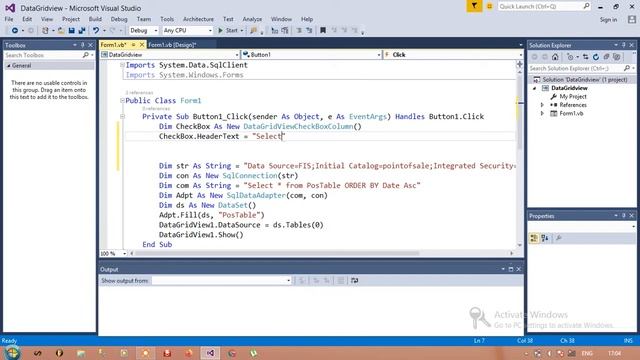Switch Properties panel to Alphabetical view

point(545,238)
